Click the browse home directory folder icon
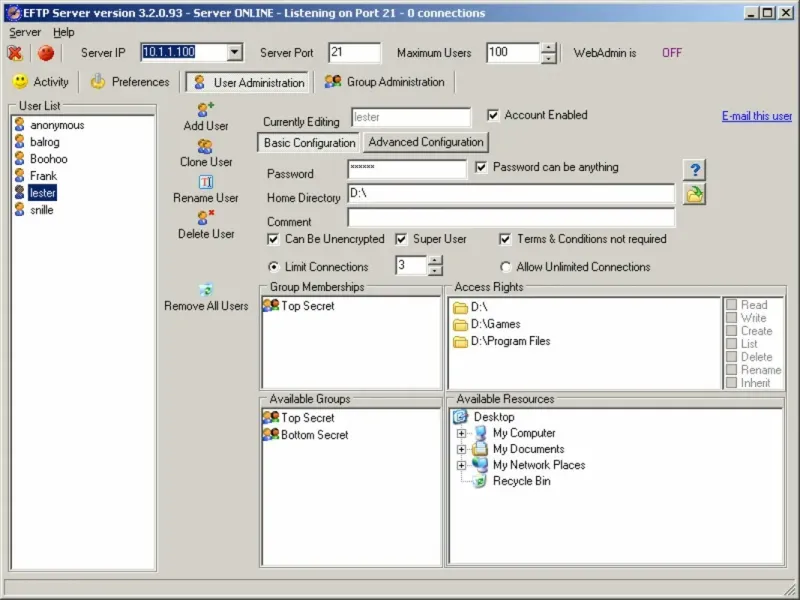This screenshot has height=600, width=800. 694,194
